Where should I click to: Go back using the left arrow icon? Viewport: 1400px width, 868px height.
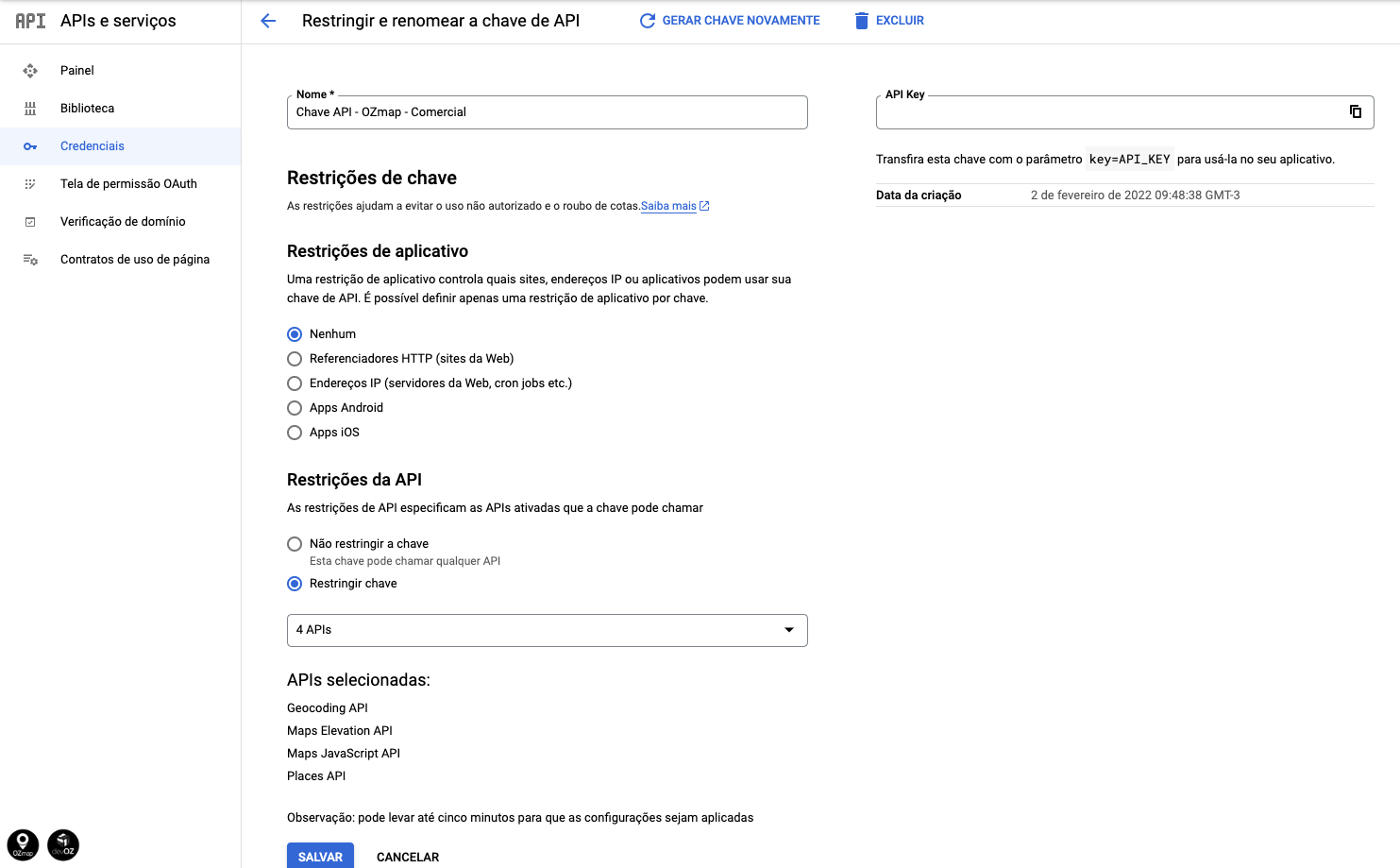click(x=268, y=21)
